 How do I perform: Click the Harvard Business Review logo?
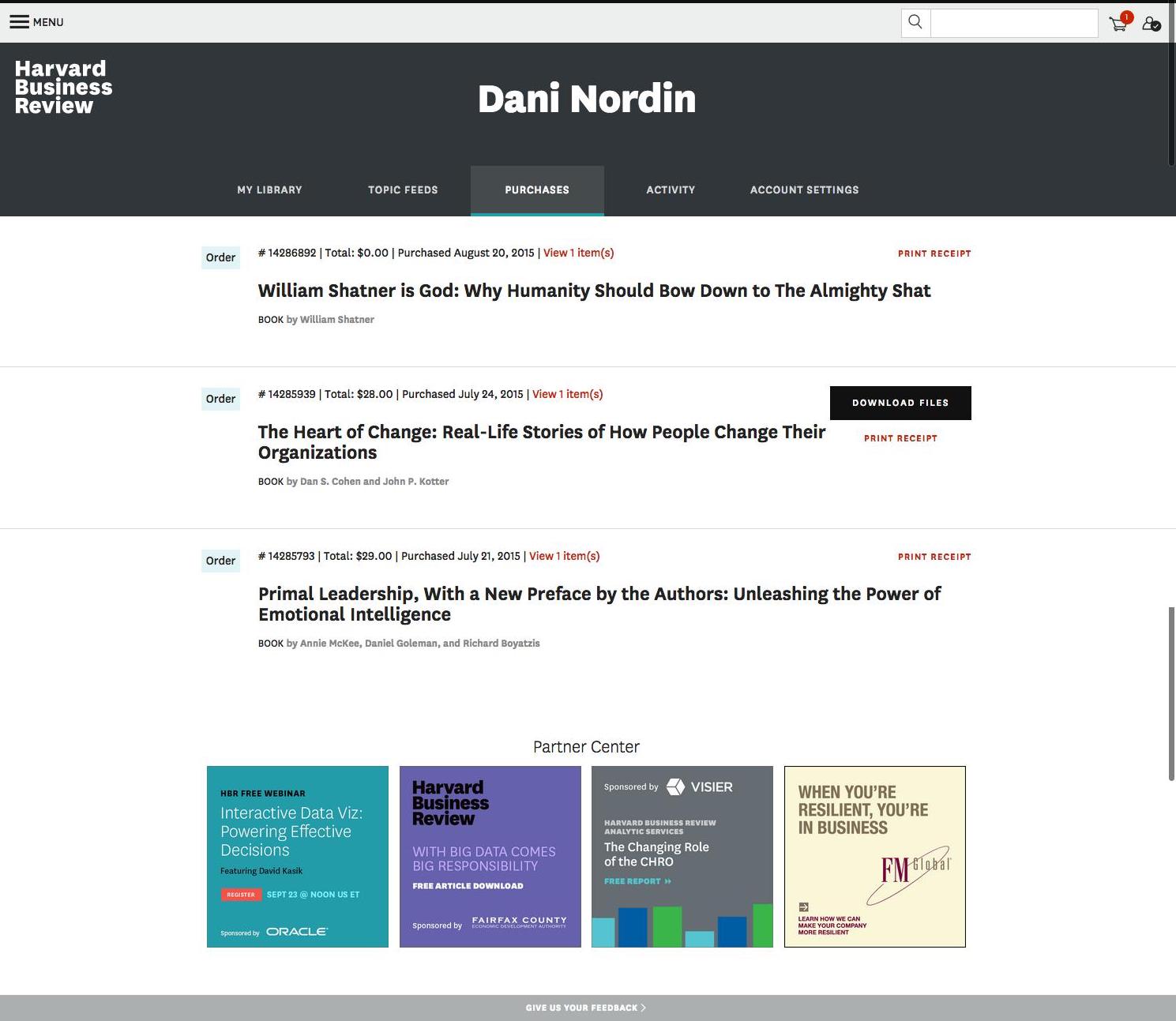[63, 87]
